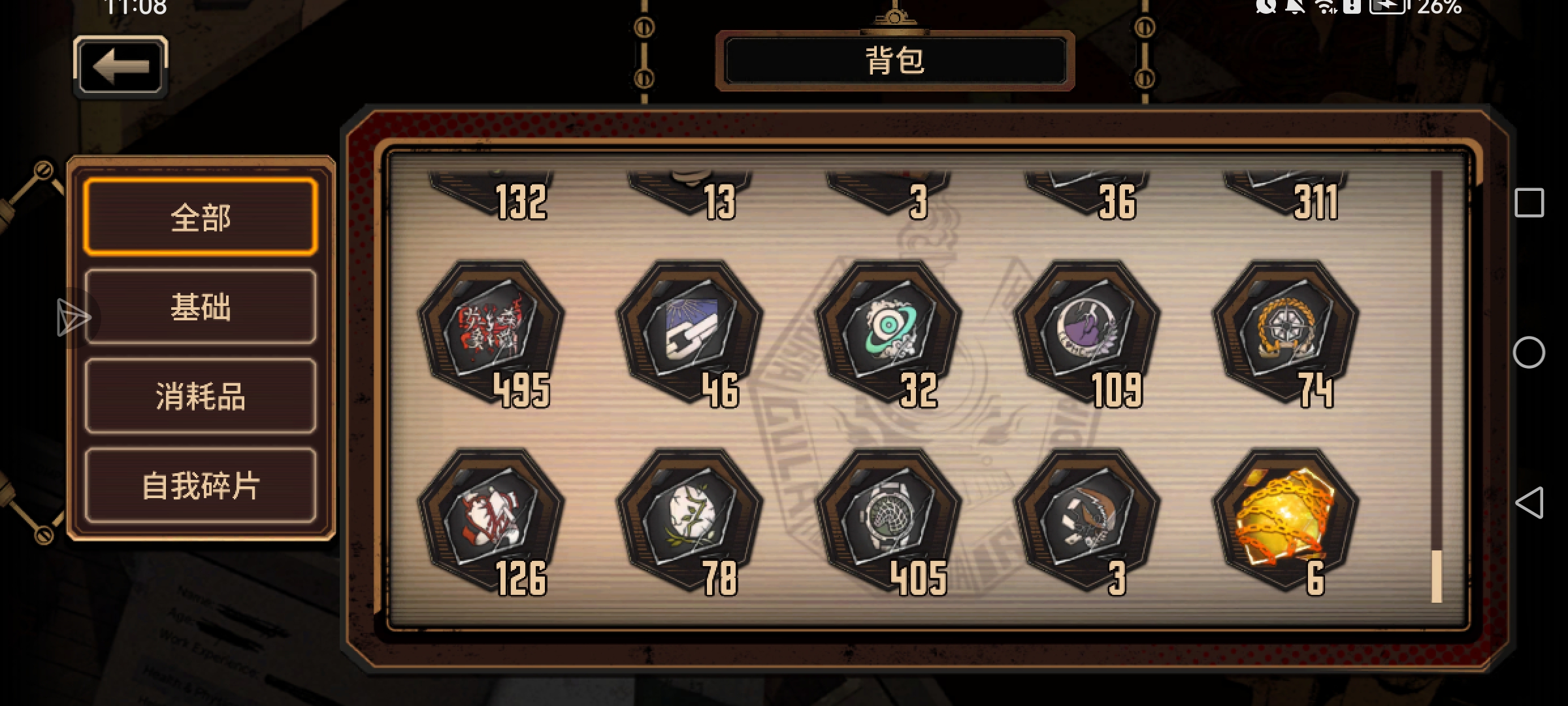Click the inventory scrollbar thumb
The width and height of the screenshot is (1568, 706).
pos(1437,576)
